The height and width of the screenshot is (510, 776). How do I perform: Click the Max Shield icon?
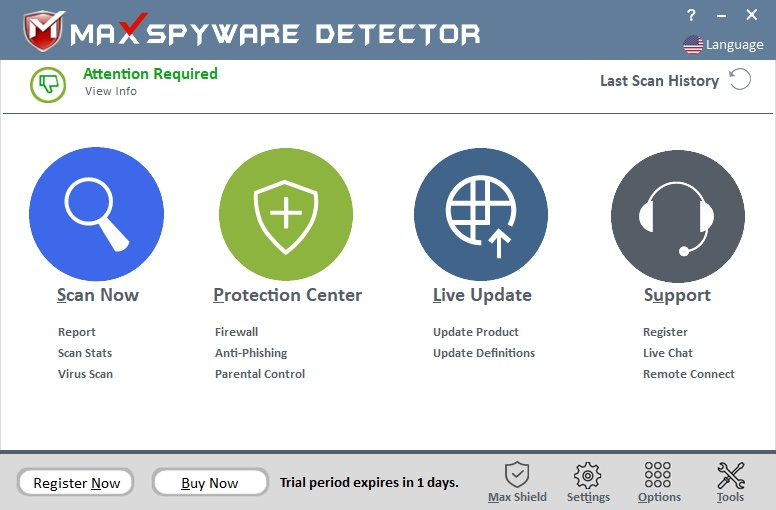point(517,475)
